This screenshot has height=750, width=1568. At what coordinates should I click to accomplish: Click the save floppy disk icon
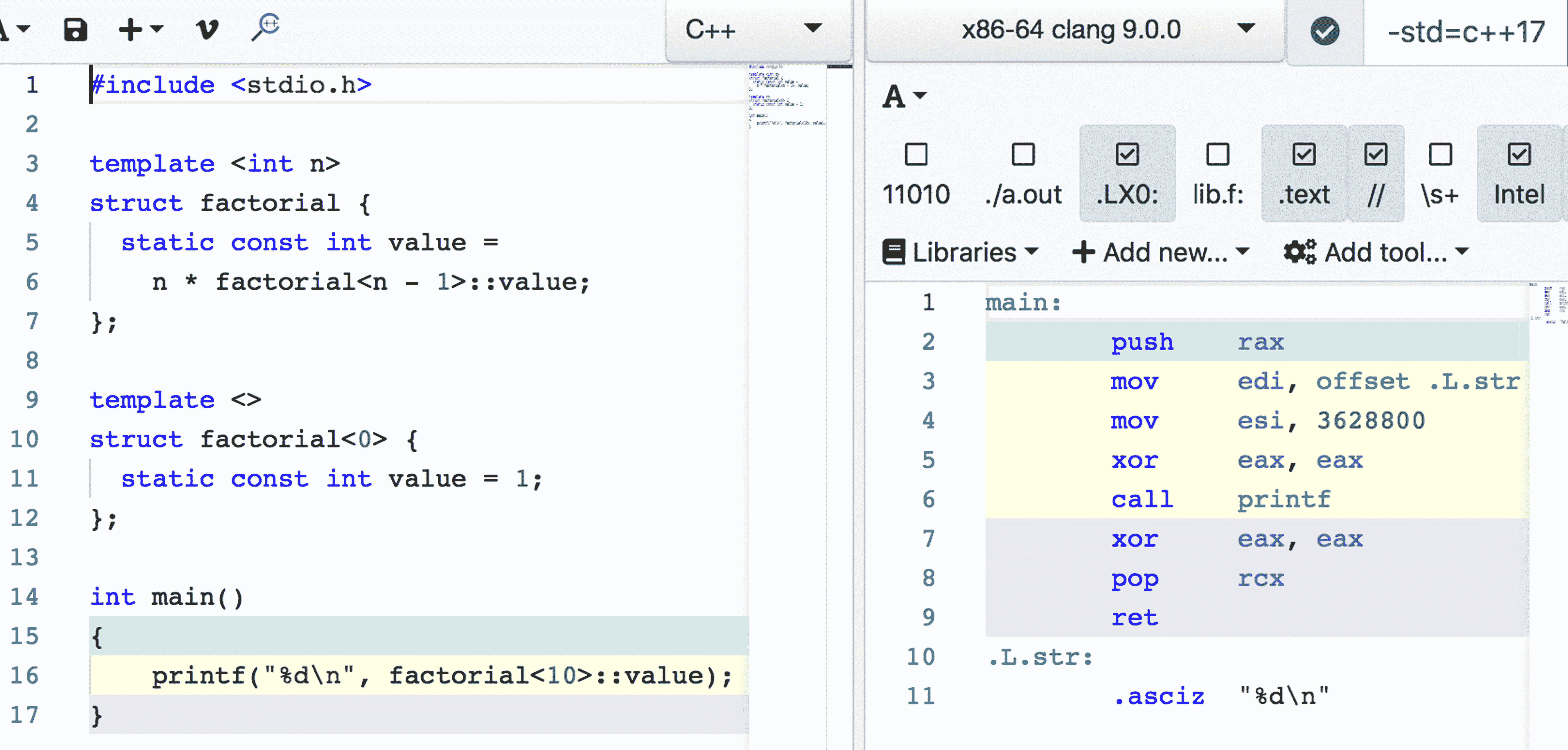coord(75,29)
